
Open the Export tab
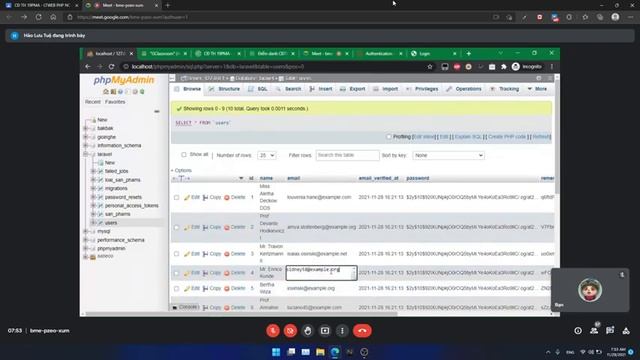(x=353, y=89)
